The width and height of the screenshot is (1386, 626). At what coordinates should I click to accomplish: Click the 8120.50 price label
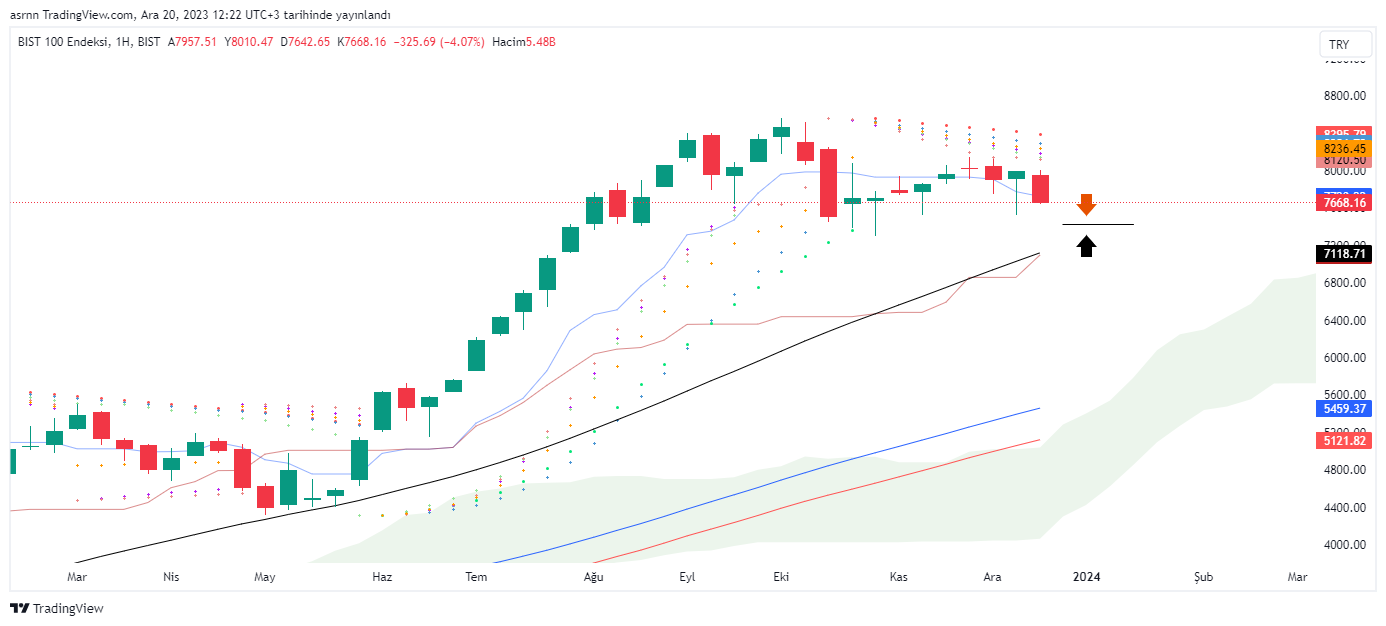click(1344, 161)
